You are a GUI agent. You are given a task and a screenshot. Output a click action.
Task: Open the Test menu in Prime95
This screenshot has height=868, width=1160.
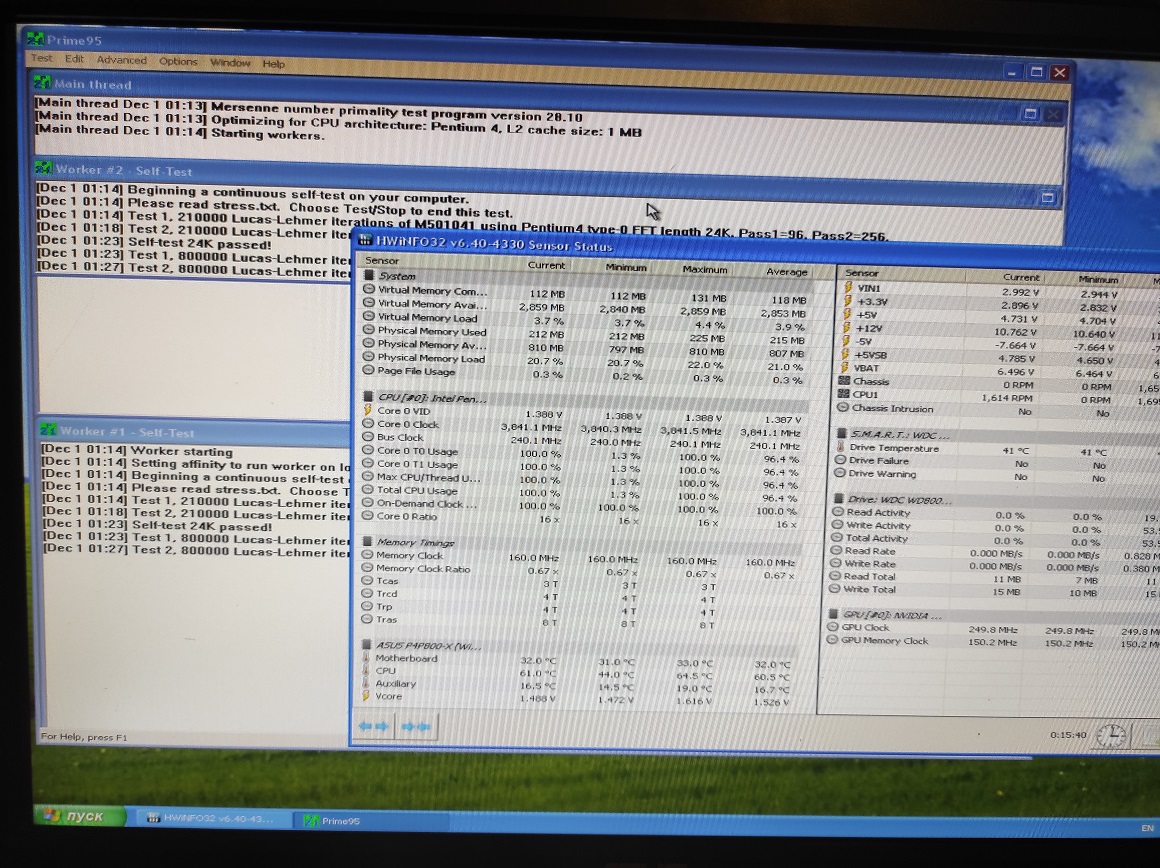(x=42, y=58)
